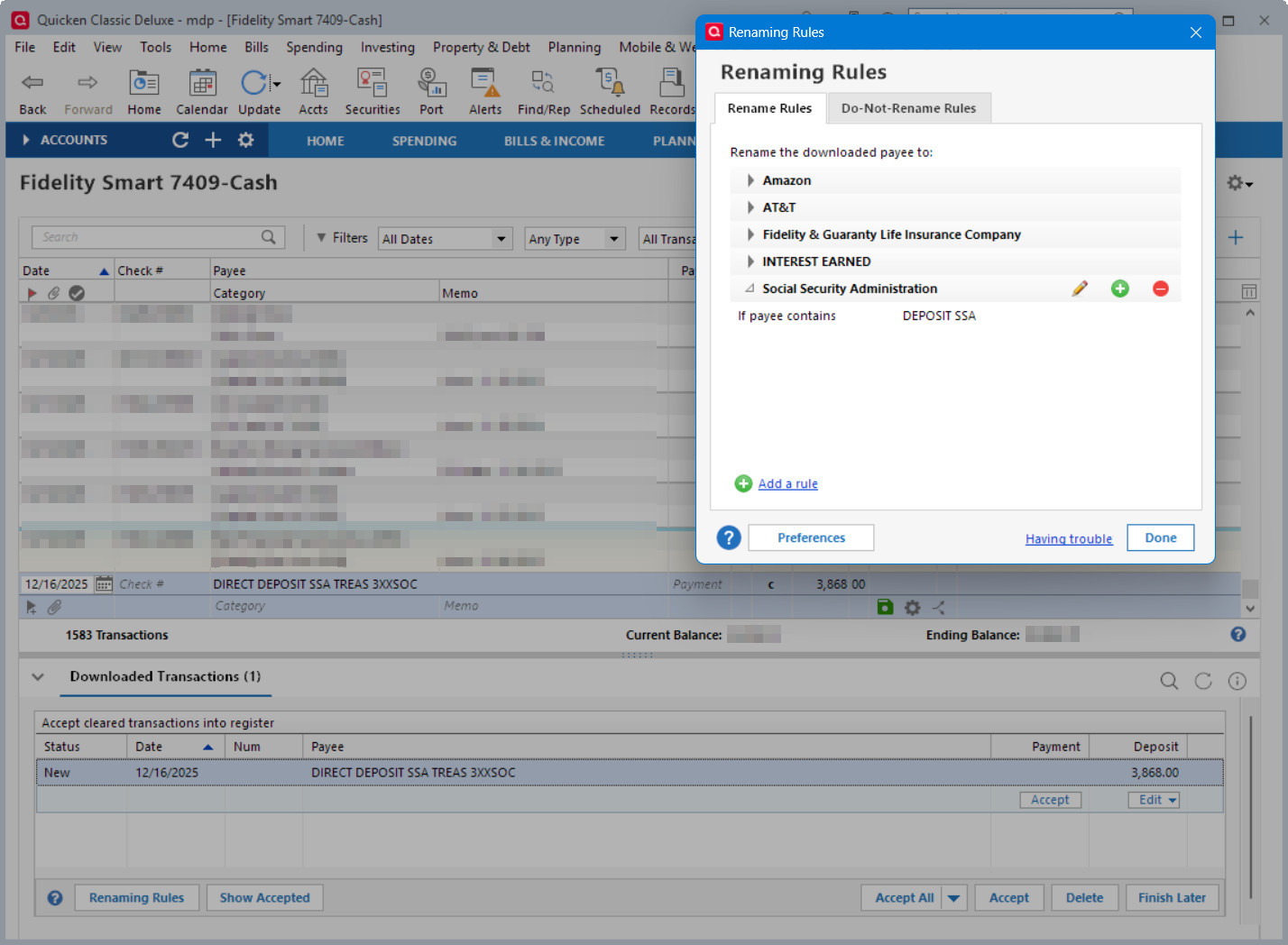The image size is (1288, 945).
Task: Open the Investing menu
Action: 388,47
